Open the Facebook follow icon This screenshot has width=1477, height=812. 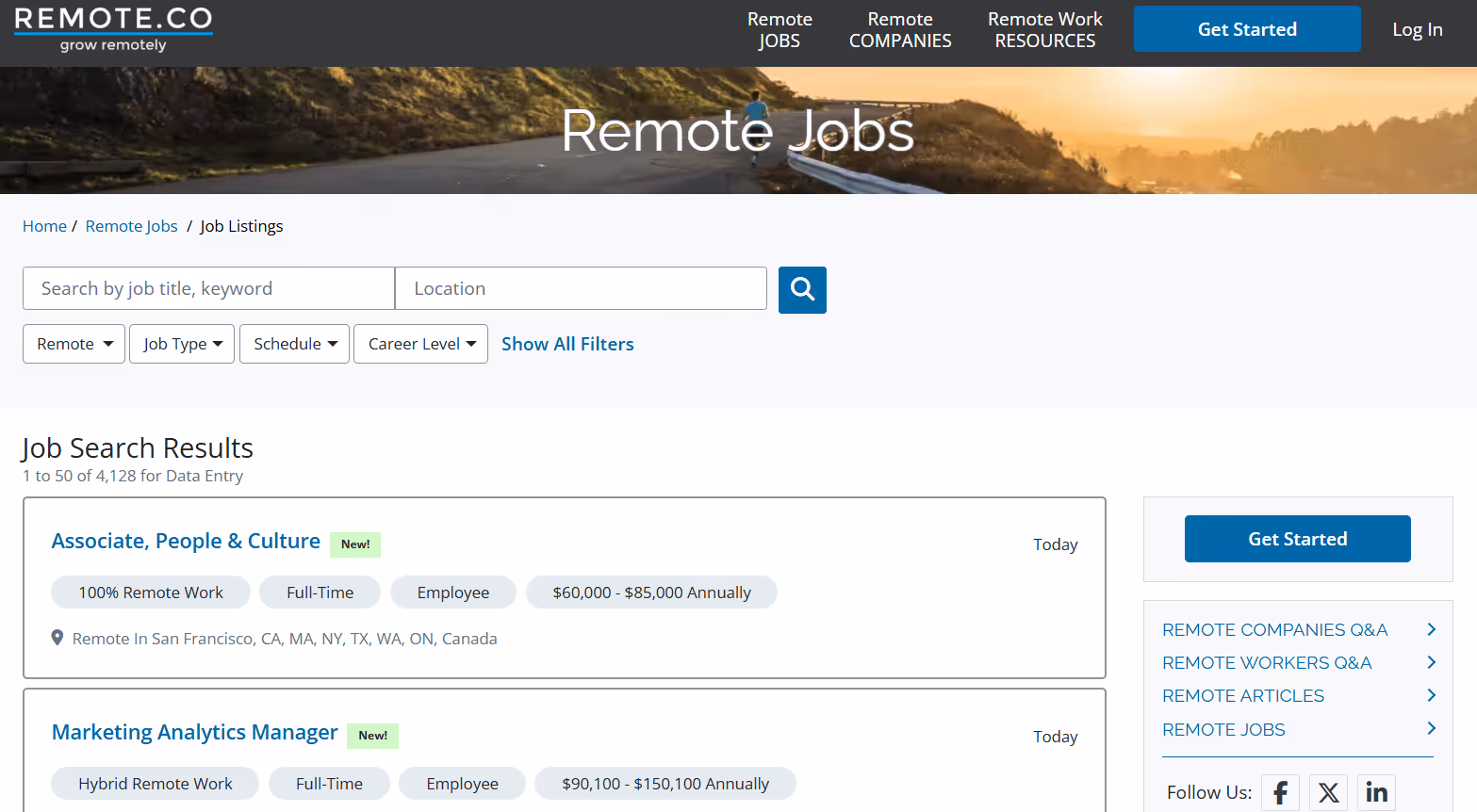(x=1280, y=792)
